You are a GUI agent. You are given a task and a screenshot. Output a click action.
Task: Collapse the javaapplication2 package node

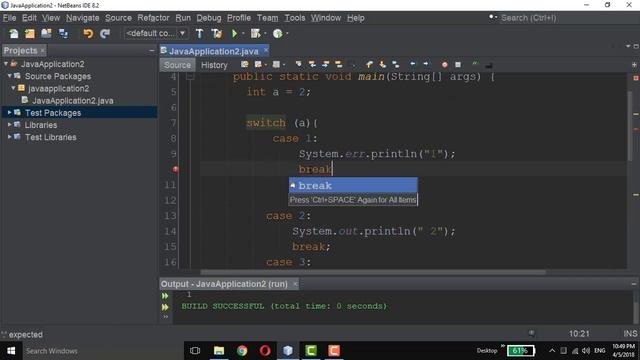click(13, 88)
